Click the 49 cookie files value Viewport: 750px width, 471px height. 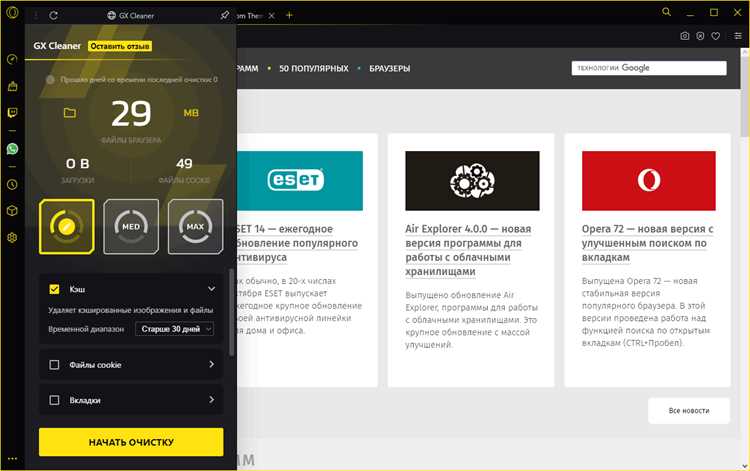184,164
